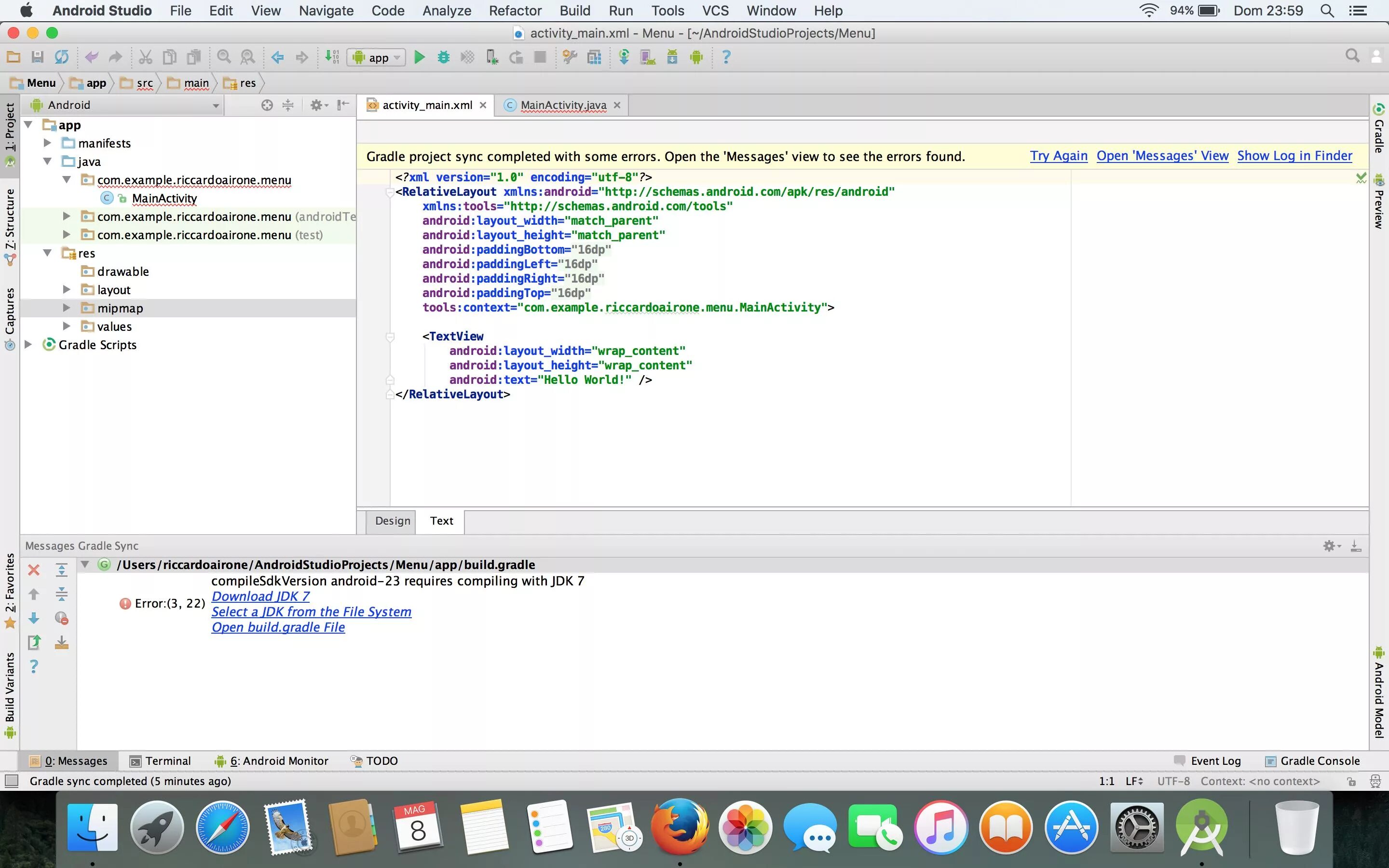Select the drawable folder
The height and width of the screenshot is (868, 1389).
click(123, 271)
